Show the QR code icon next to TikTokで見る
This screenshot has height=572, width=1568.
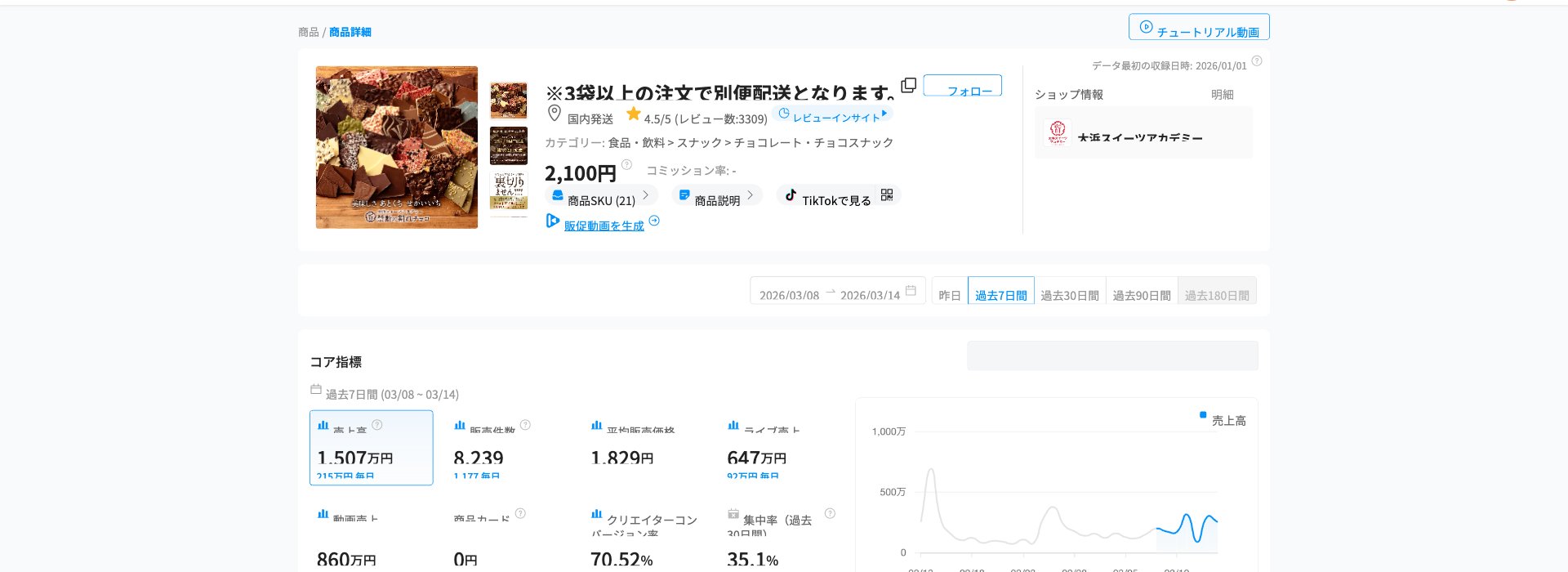tap(887, 195)
